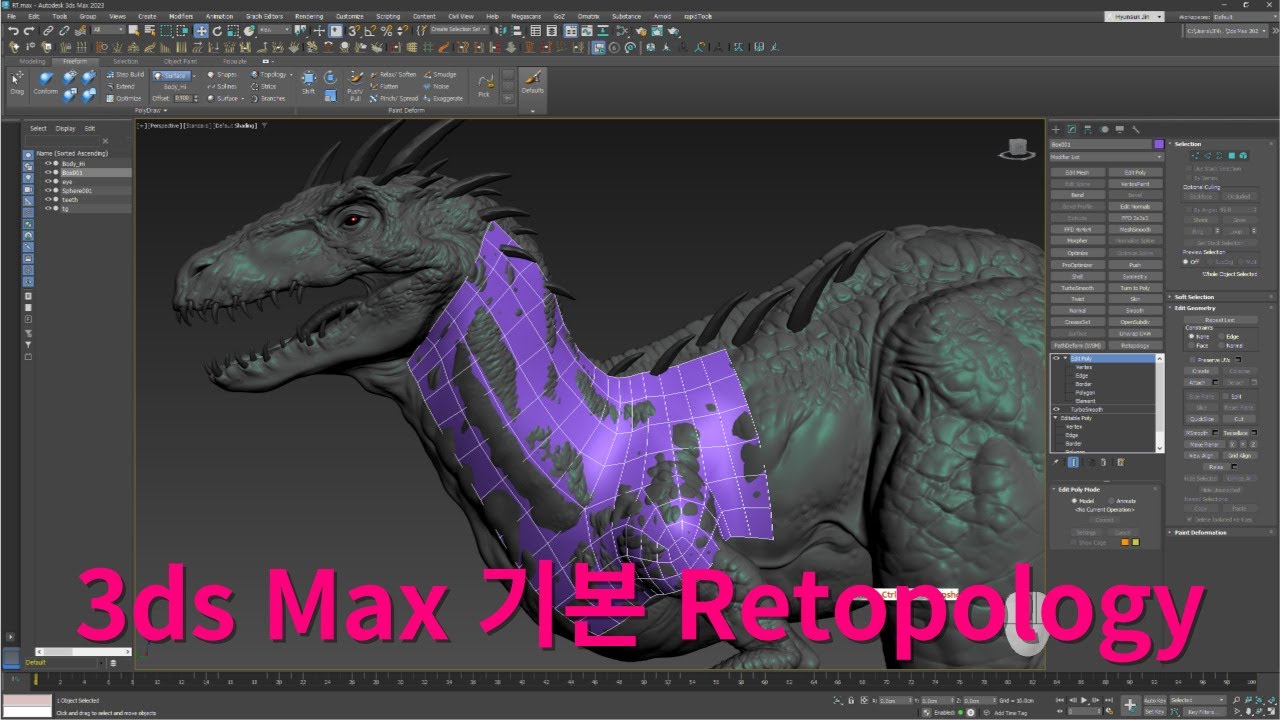Switch to the Modeling ribbon tab
This screenshot has height=720, width=1280.
32,61
